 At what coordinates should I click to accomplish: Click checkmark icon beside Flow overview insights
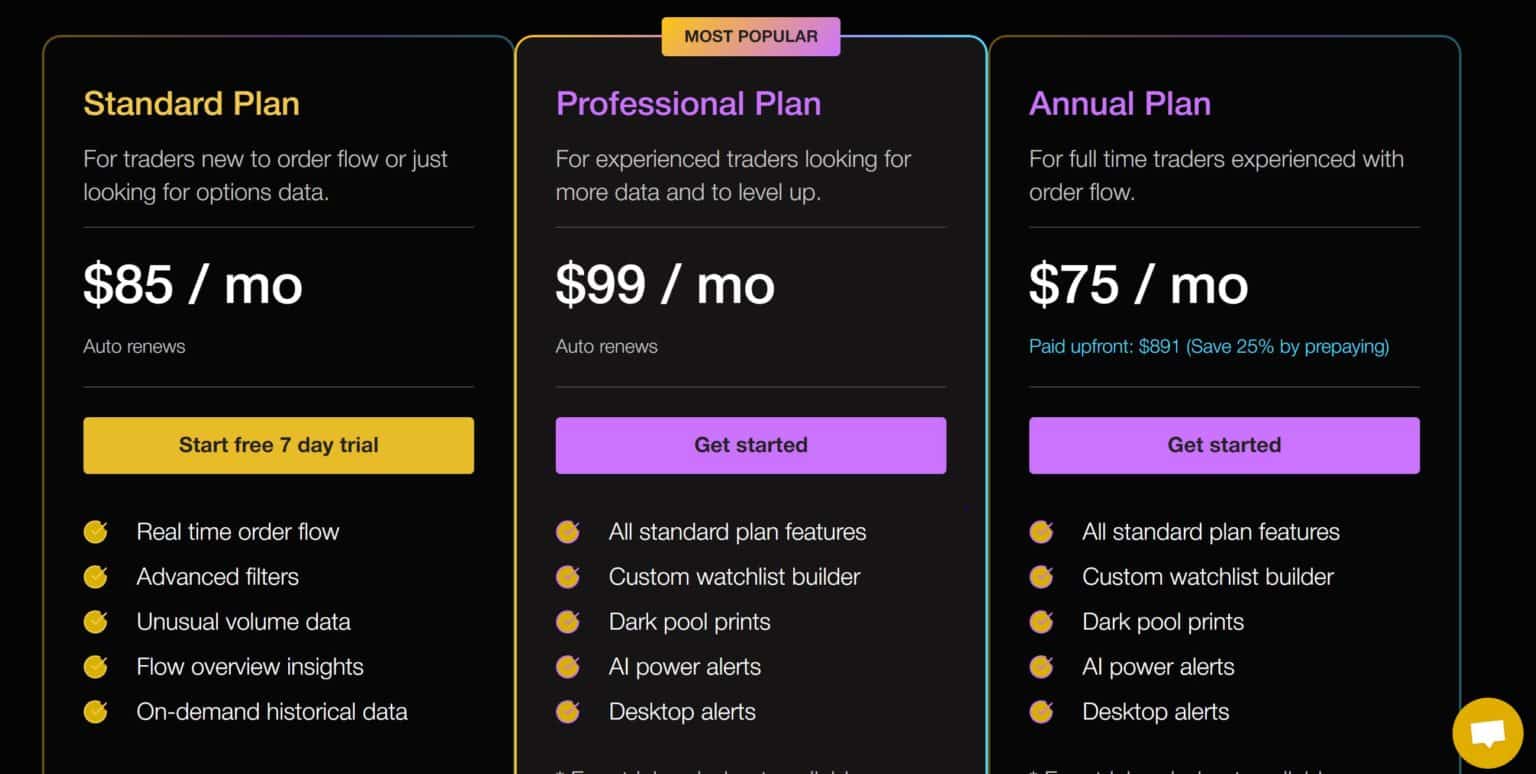95,667
